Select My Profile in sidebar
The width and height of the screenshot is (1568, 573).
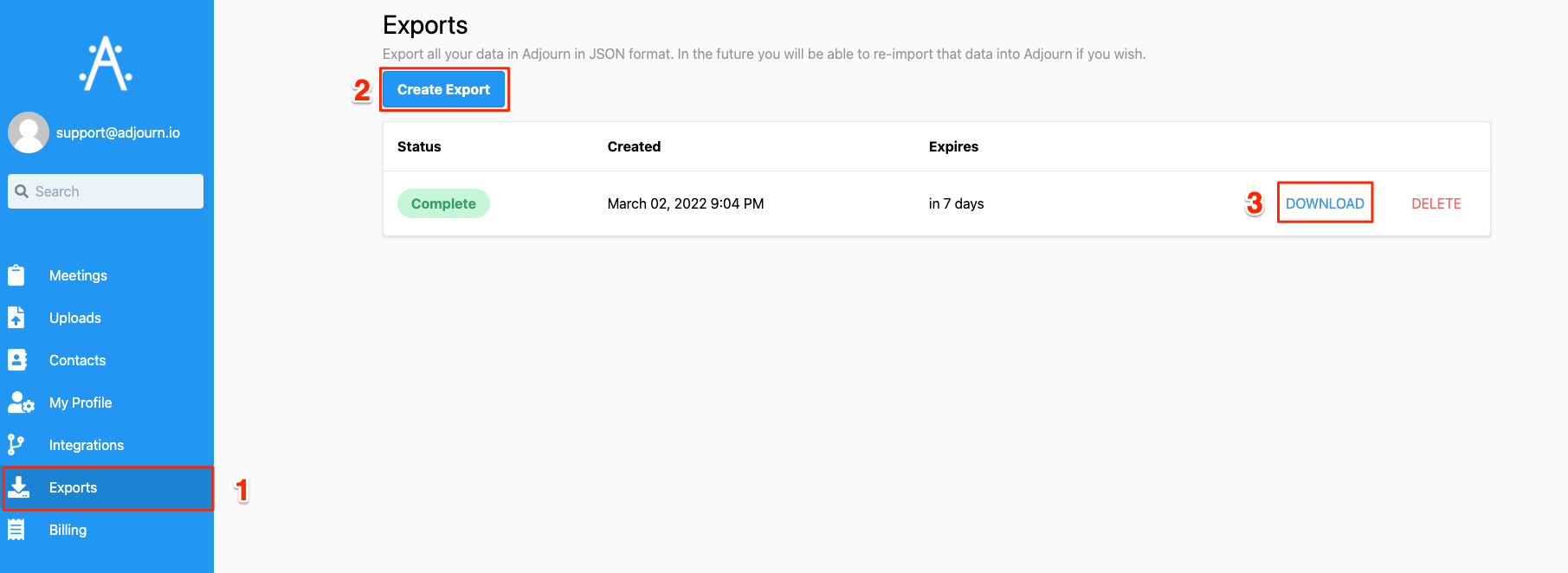pos(81,402)
